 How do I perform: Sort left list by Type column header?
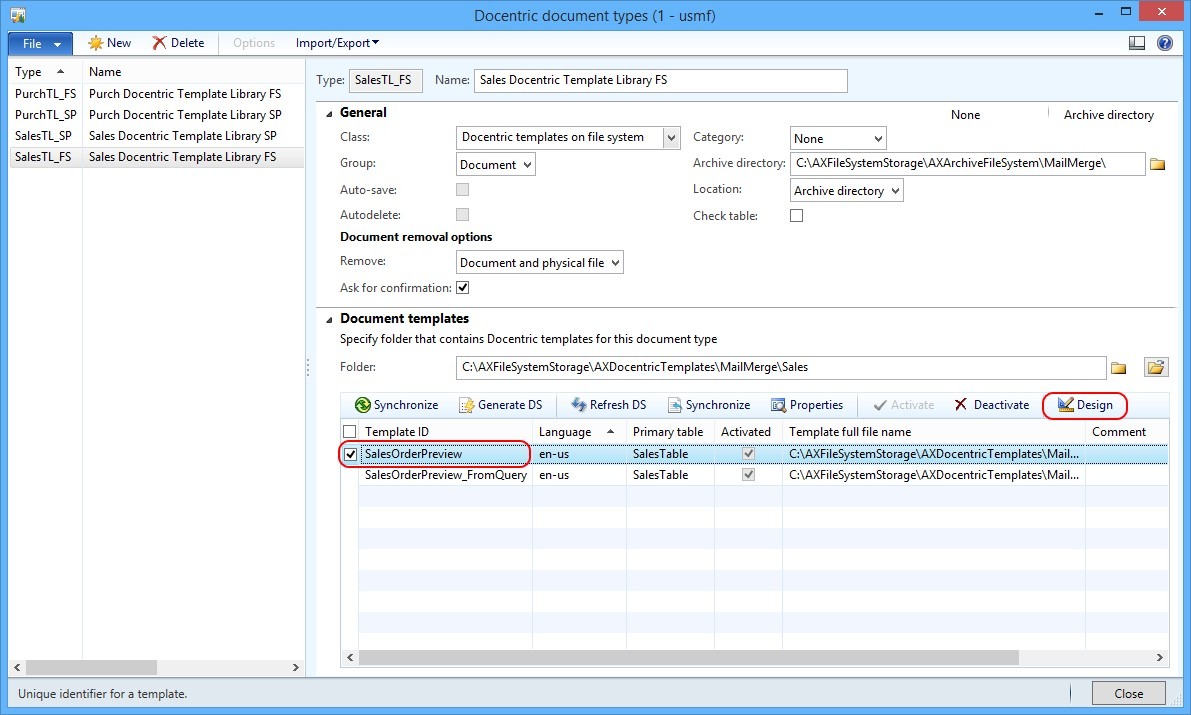(x=45, y=71)
